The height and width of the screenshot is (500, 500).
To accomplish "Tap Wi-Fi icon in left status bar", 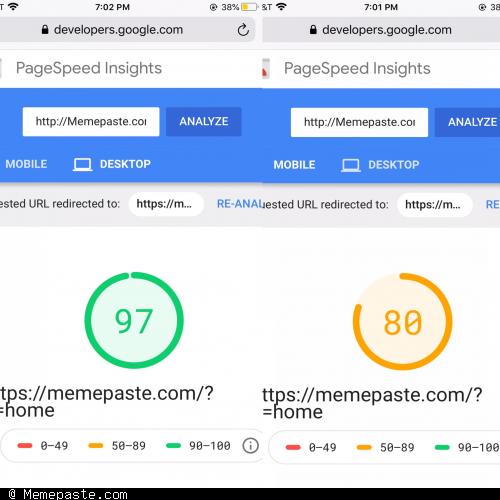I will point(13,7).
